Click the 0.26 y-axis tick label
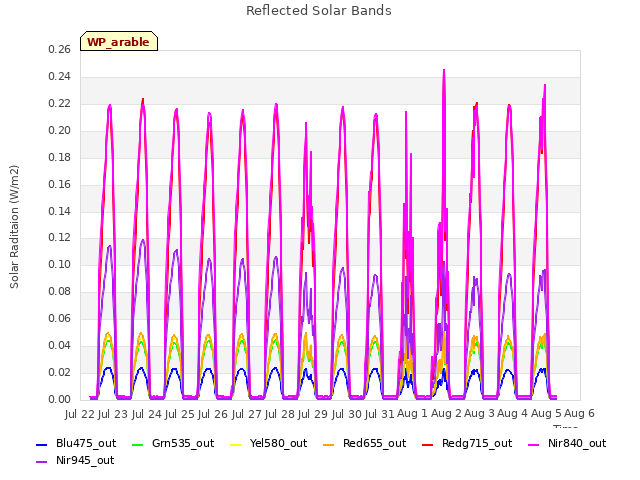 60,50
